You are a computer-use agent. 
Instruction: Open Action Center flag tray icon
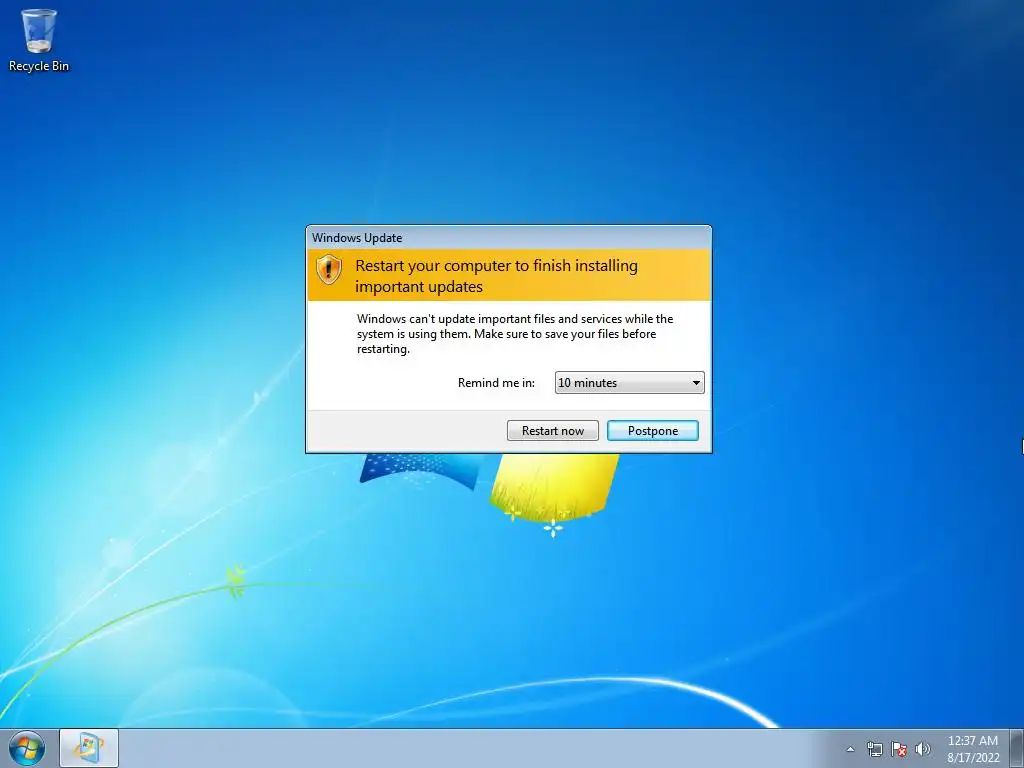(899, 749)
